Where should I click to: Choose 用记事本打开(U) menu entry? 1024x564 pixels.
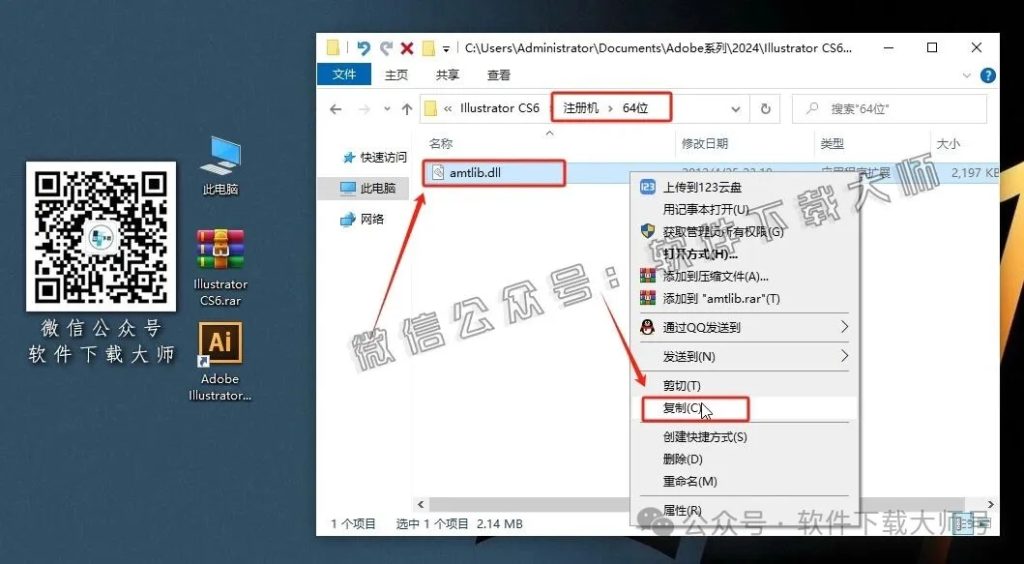pos(706,210)
